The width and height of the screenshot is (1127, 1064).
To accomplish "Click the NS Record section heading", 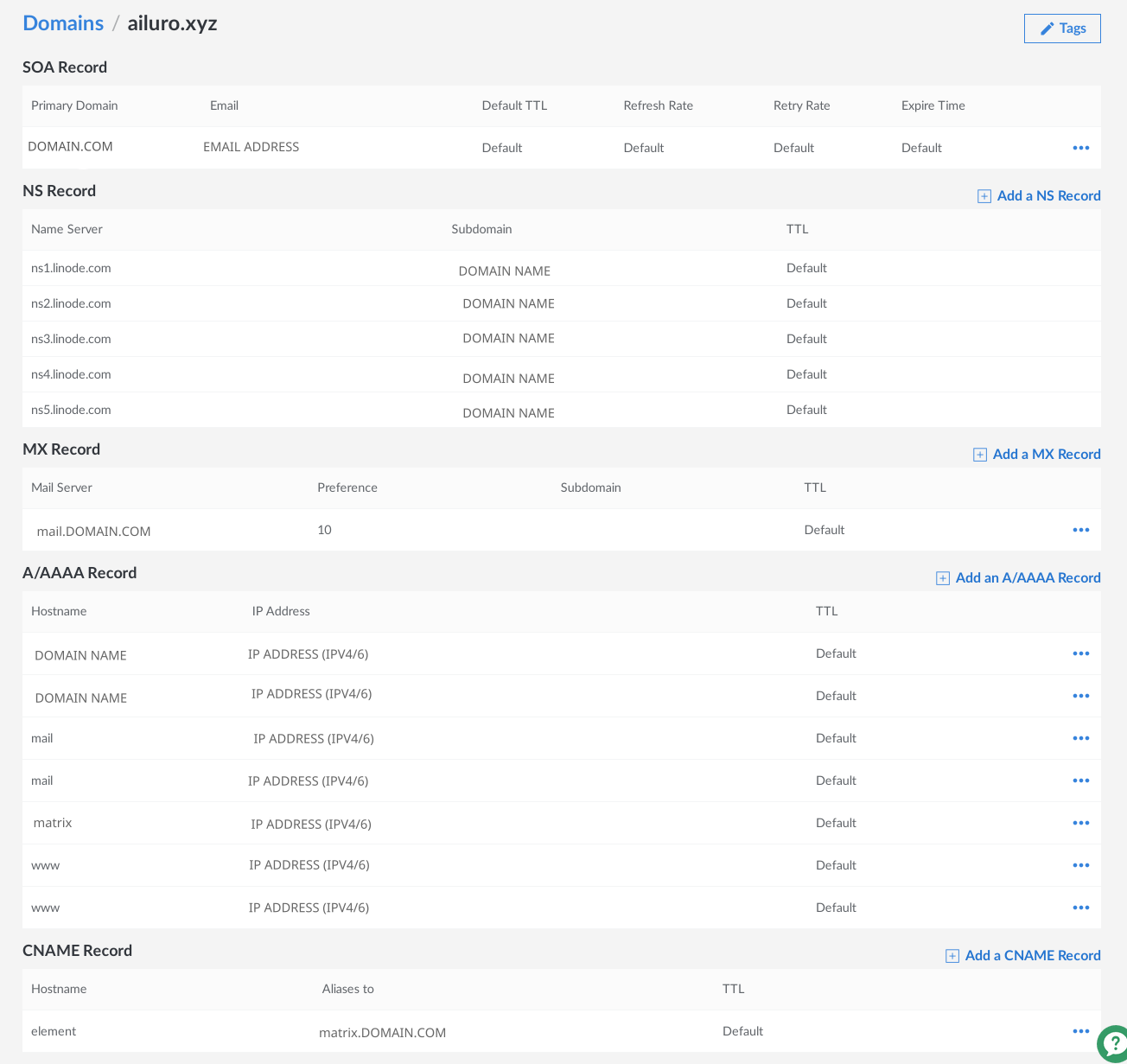I will (60, 191).
